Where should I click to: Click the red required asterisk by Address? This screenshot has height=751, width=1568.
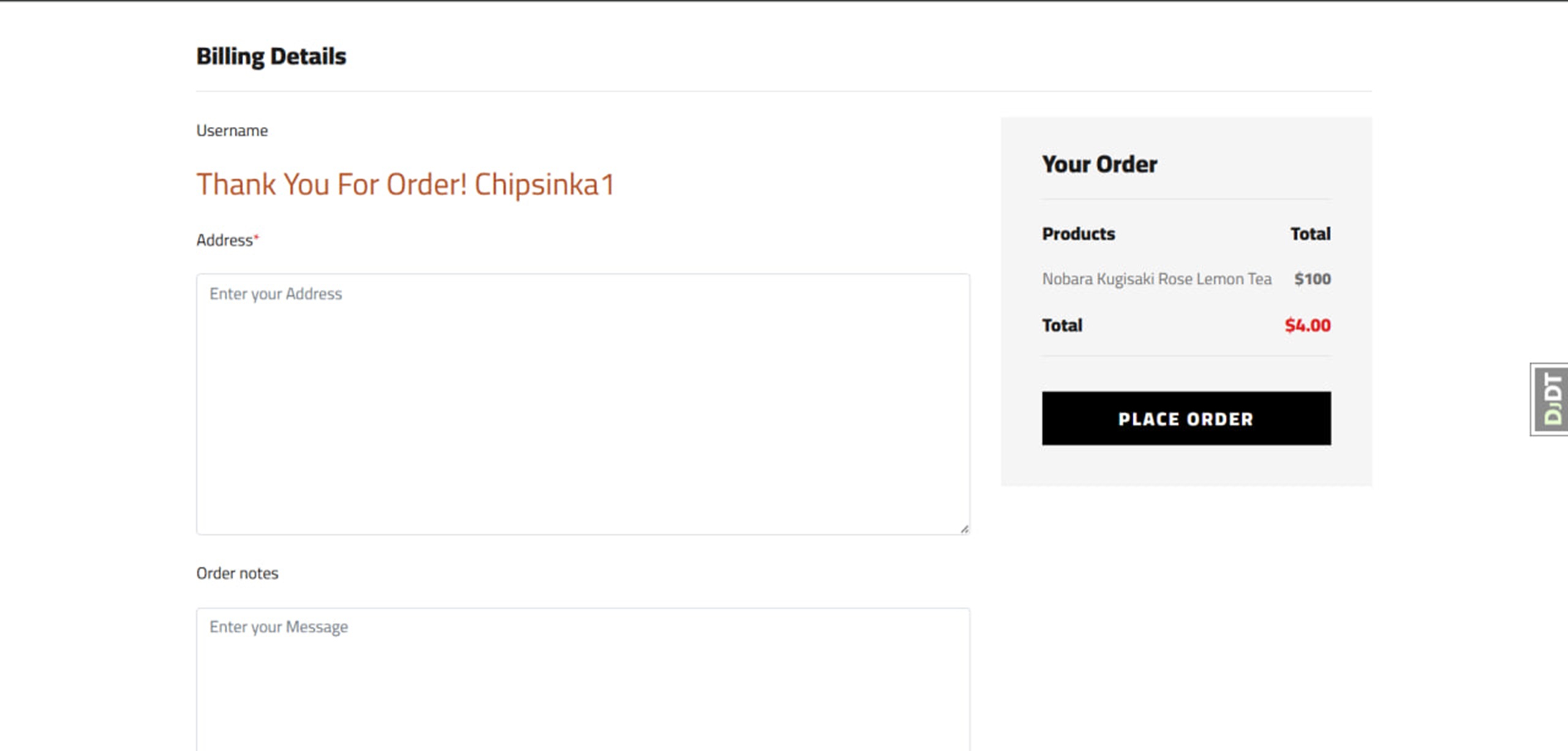tap(257, 236)
